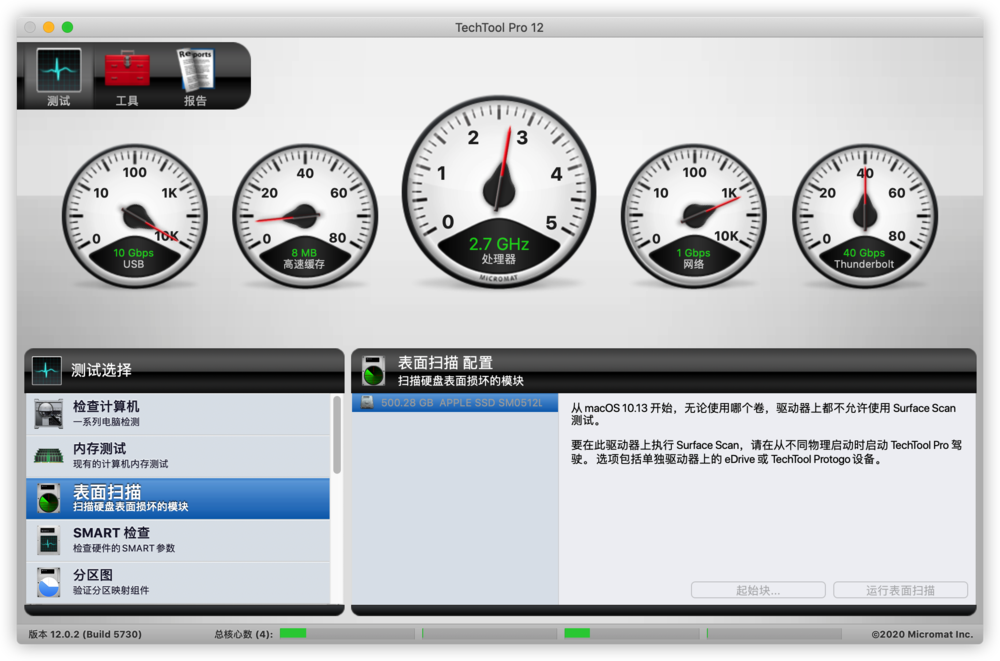1000x661 pixels.
Task: Click the TechTool Pro 12 window title
Action: pyautogui.click(x=499, y=27)
